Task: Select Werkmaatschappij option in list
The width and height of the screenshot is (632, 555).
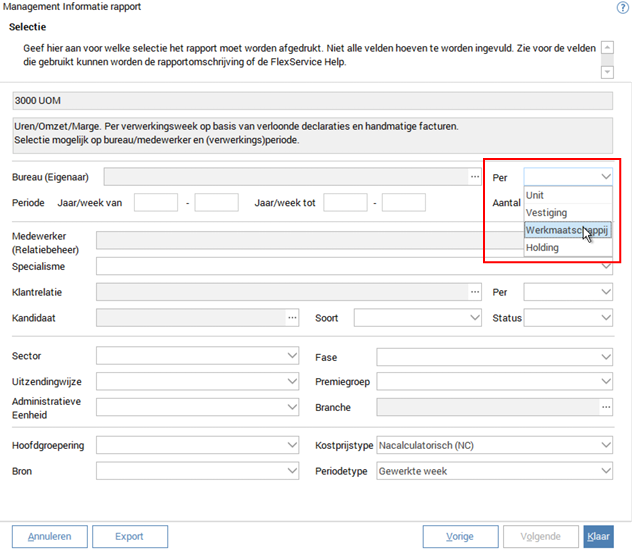Action: pyautogui.click(x=567, y=230)
